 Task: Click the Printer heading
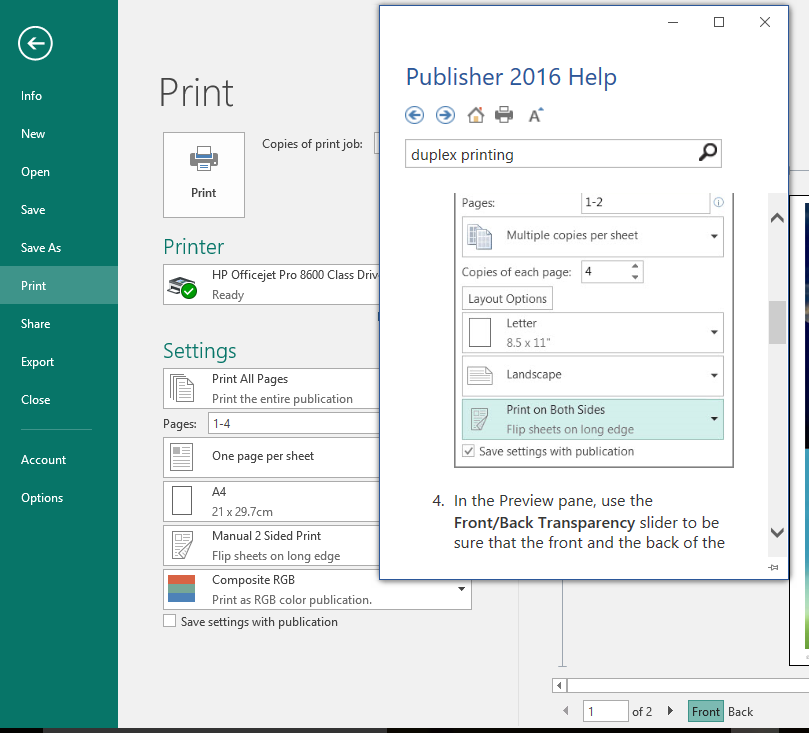[x=193, y=247]
